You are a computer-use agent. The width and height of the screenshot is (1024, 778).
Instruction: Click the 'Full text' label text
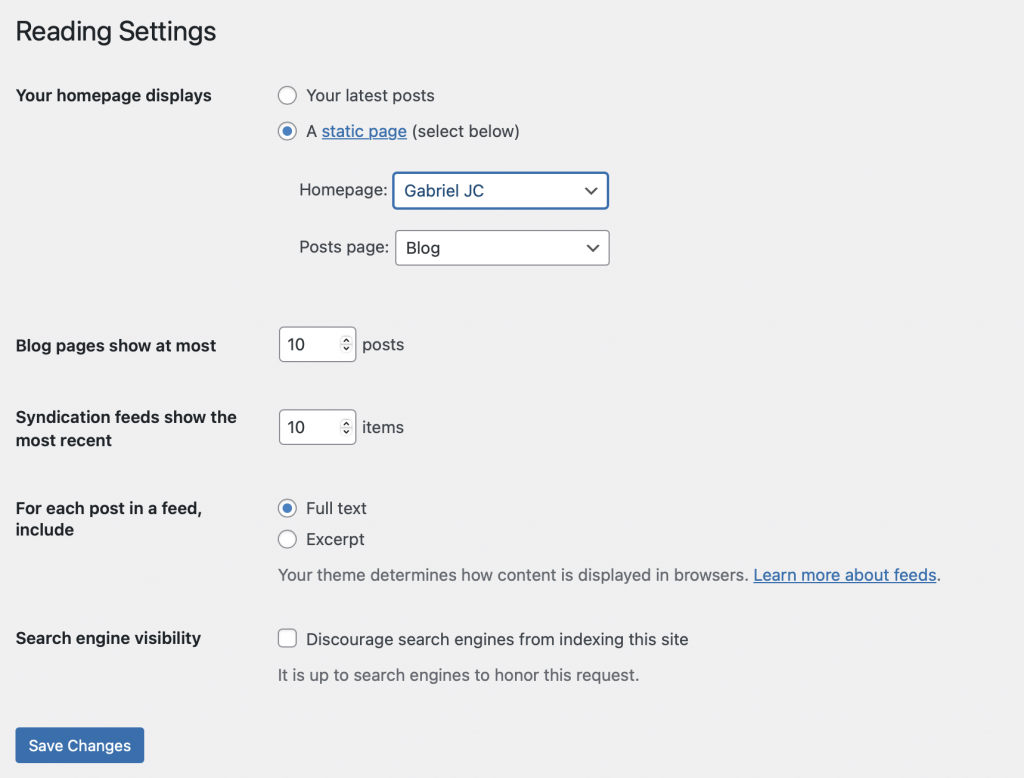336,508
